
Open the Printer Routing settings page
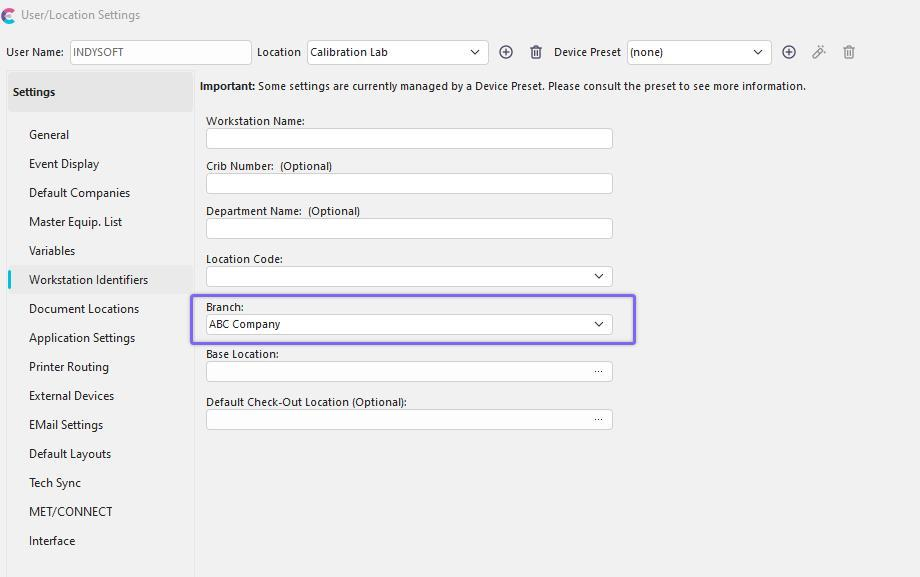(x=69, y=367)
